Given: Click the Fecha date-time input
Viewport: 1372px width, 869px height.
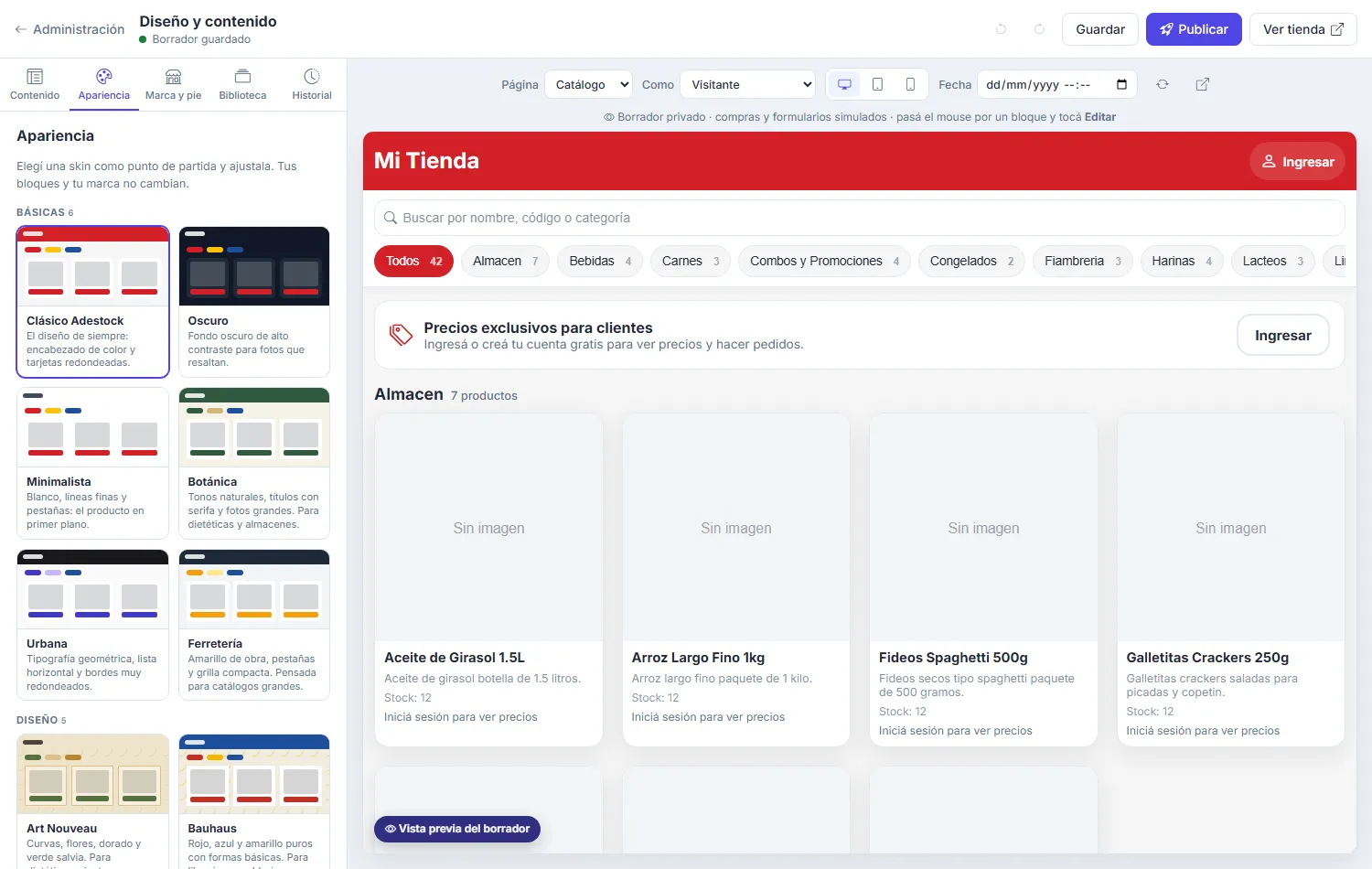Looking at the screenshot, I should (1057, 84).
